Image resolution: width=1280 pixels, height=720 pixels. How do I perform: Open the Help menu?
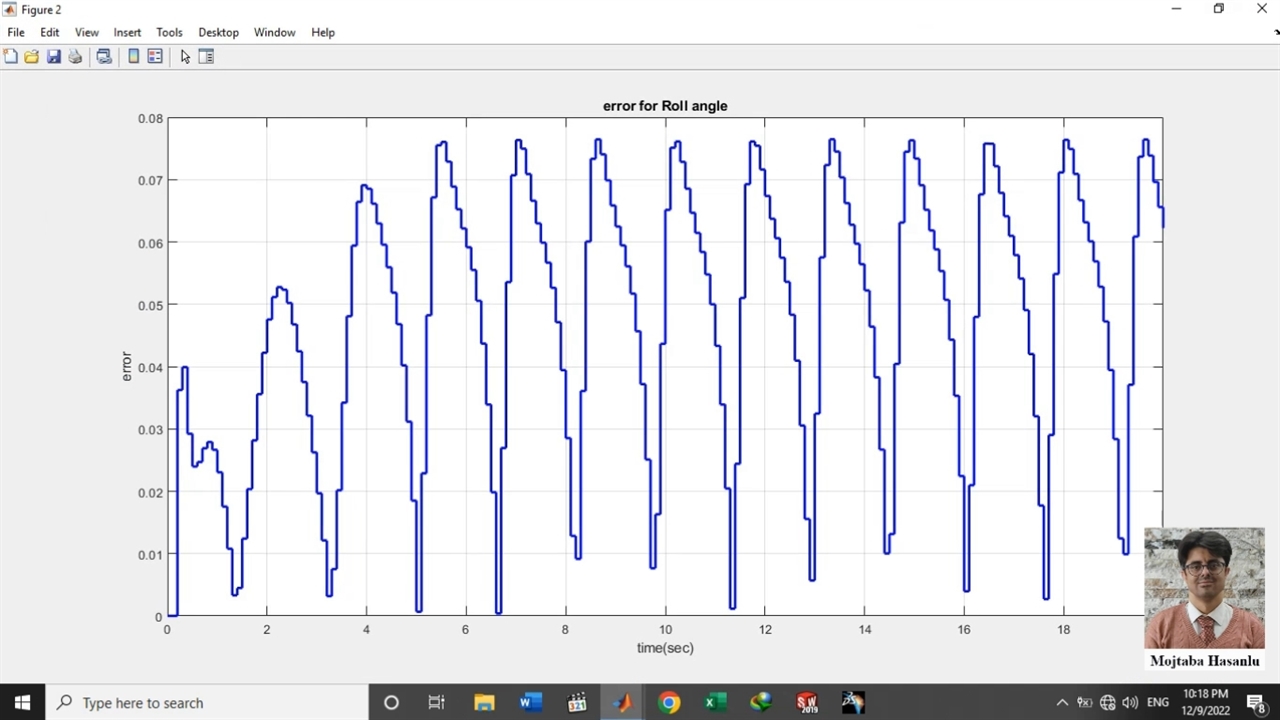tap(322, 32)
